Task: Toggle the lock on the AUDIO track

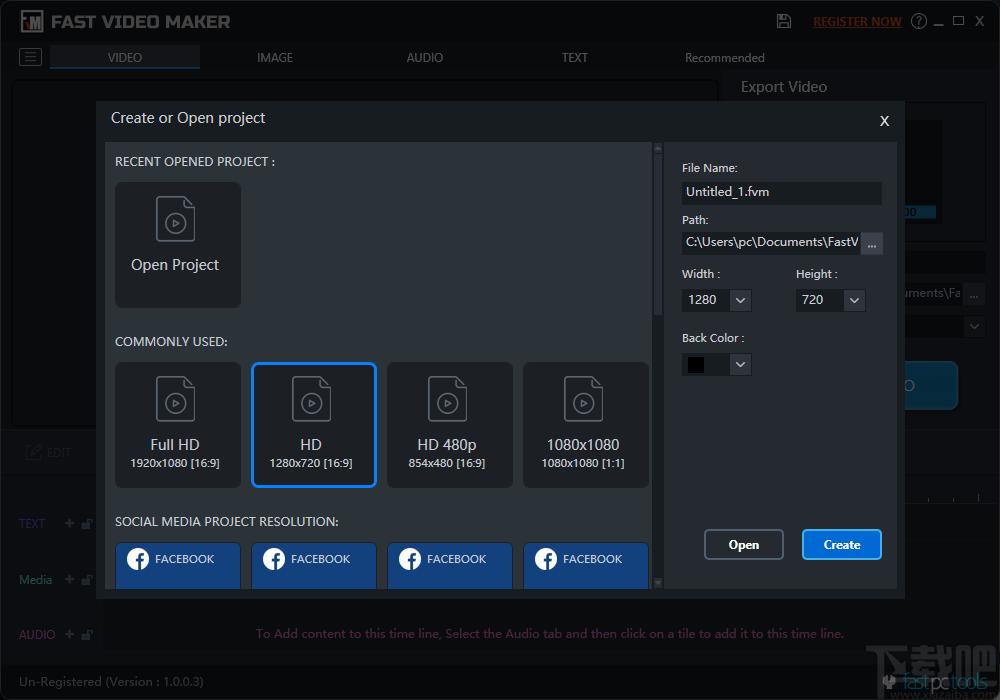Action: (x=87, y=634)
